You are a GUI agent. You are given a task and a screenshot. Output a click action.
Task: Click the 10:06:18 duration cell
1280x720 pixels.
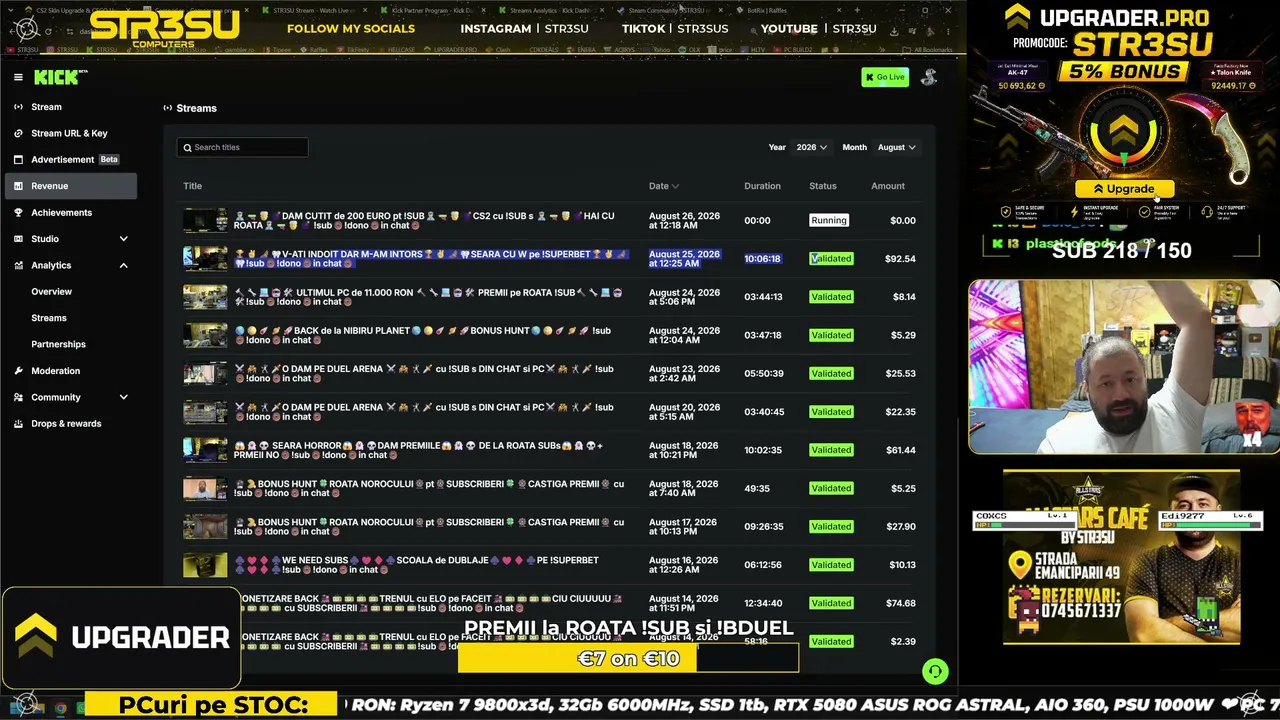[x=762, y=259]
